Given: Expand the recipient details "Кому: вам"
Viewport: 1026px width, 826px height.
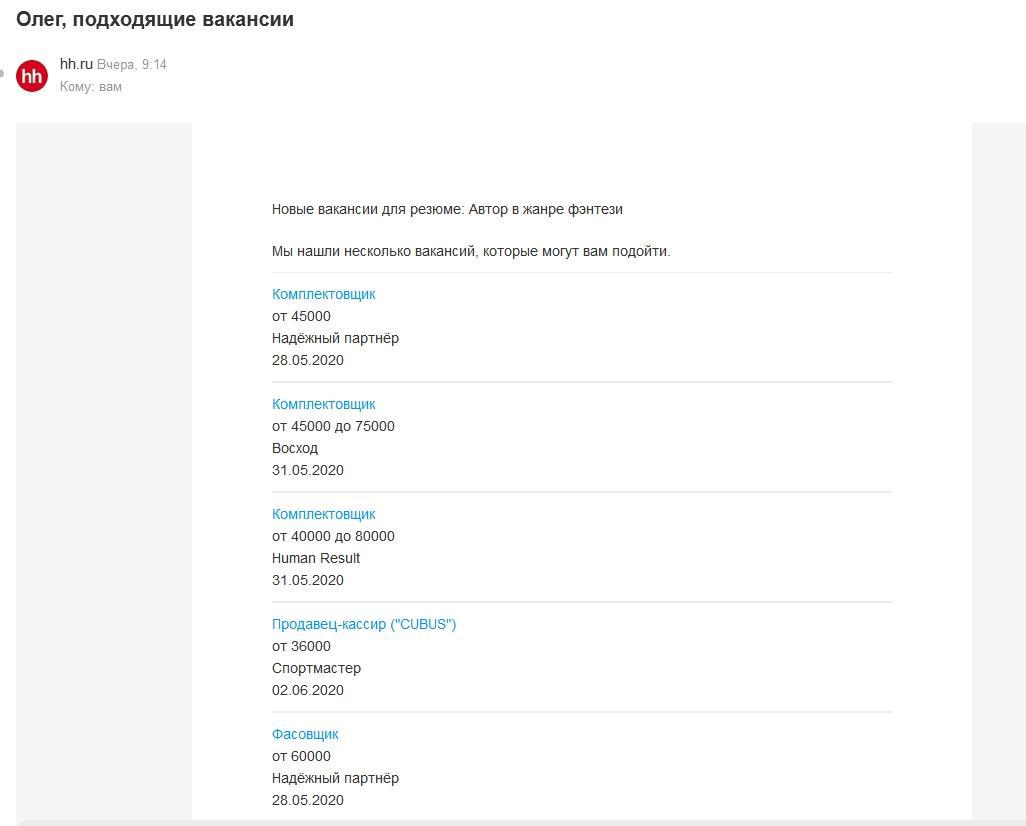Looking at the screenshot, I should tap(91, 87).
